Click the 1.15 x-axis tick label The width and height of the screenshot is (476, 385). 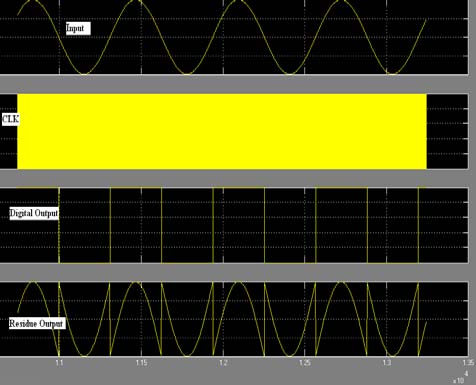click(141, 363)
